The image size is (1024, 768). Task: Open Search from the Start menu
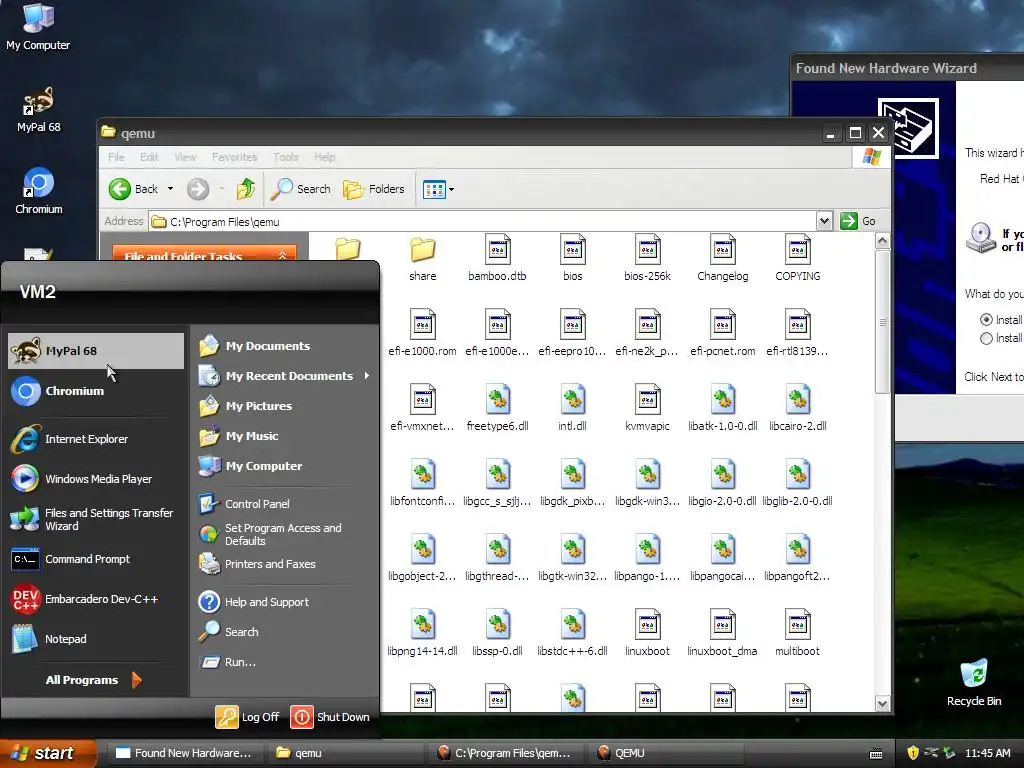pos(284,632)
